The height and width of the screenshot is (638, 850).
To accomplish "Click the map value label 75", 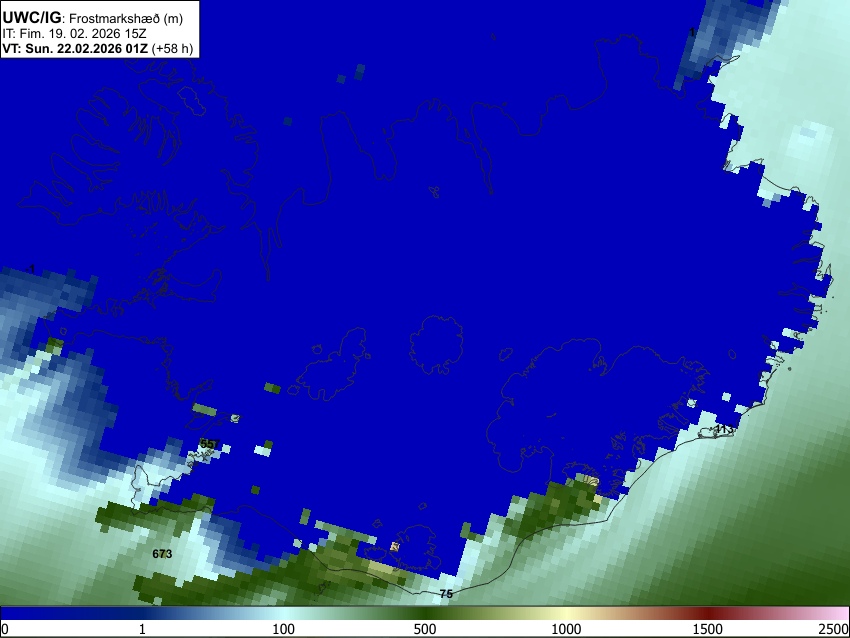I will (x=446, y=594).
